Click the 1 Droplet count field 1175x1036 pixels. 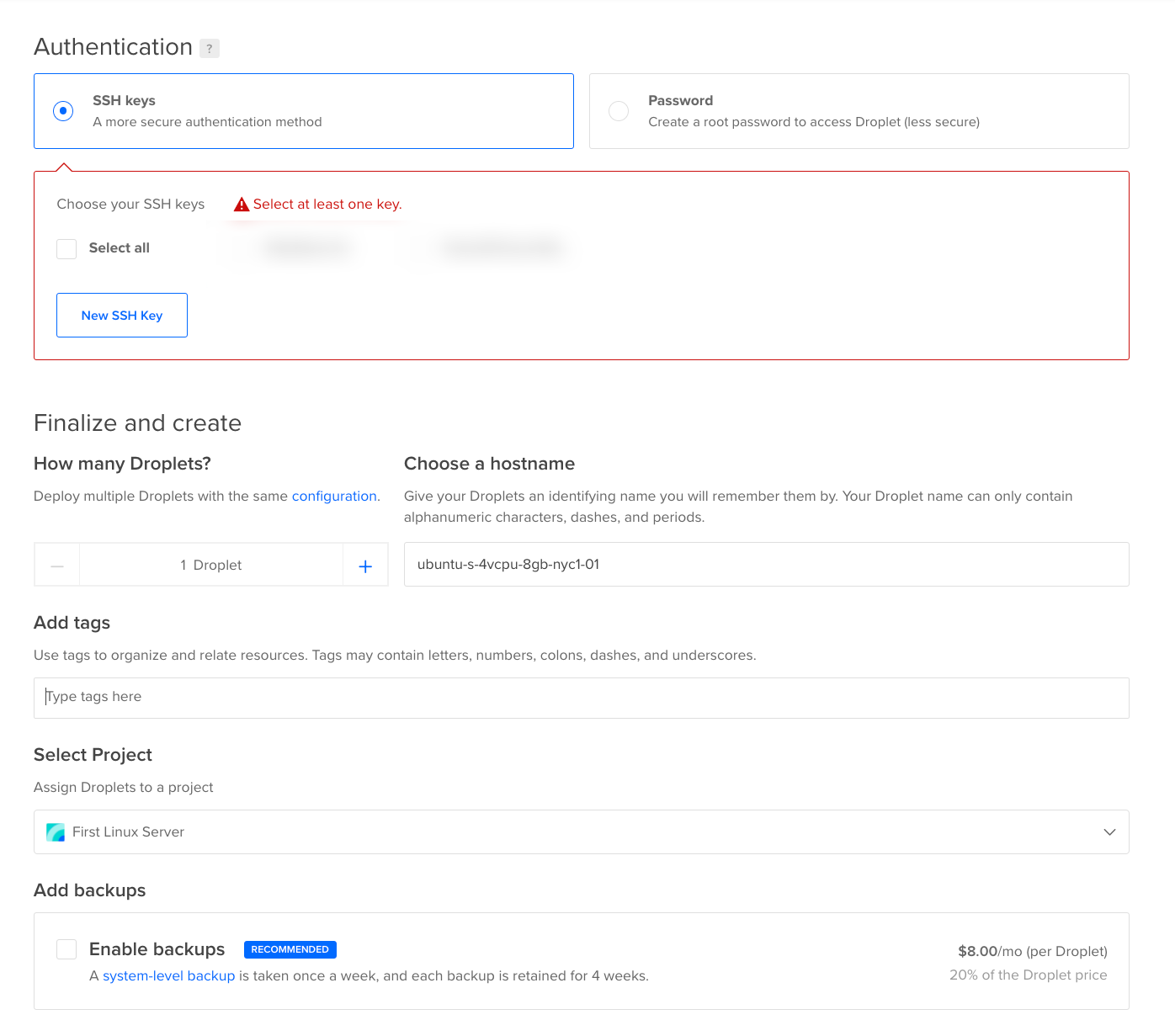point(211,566)
